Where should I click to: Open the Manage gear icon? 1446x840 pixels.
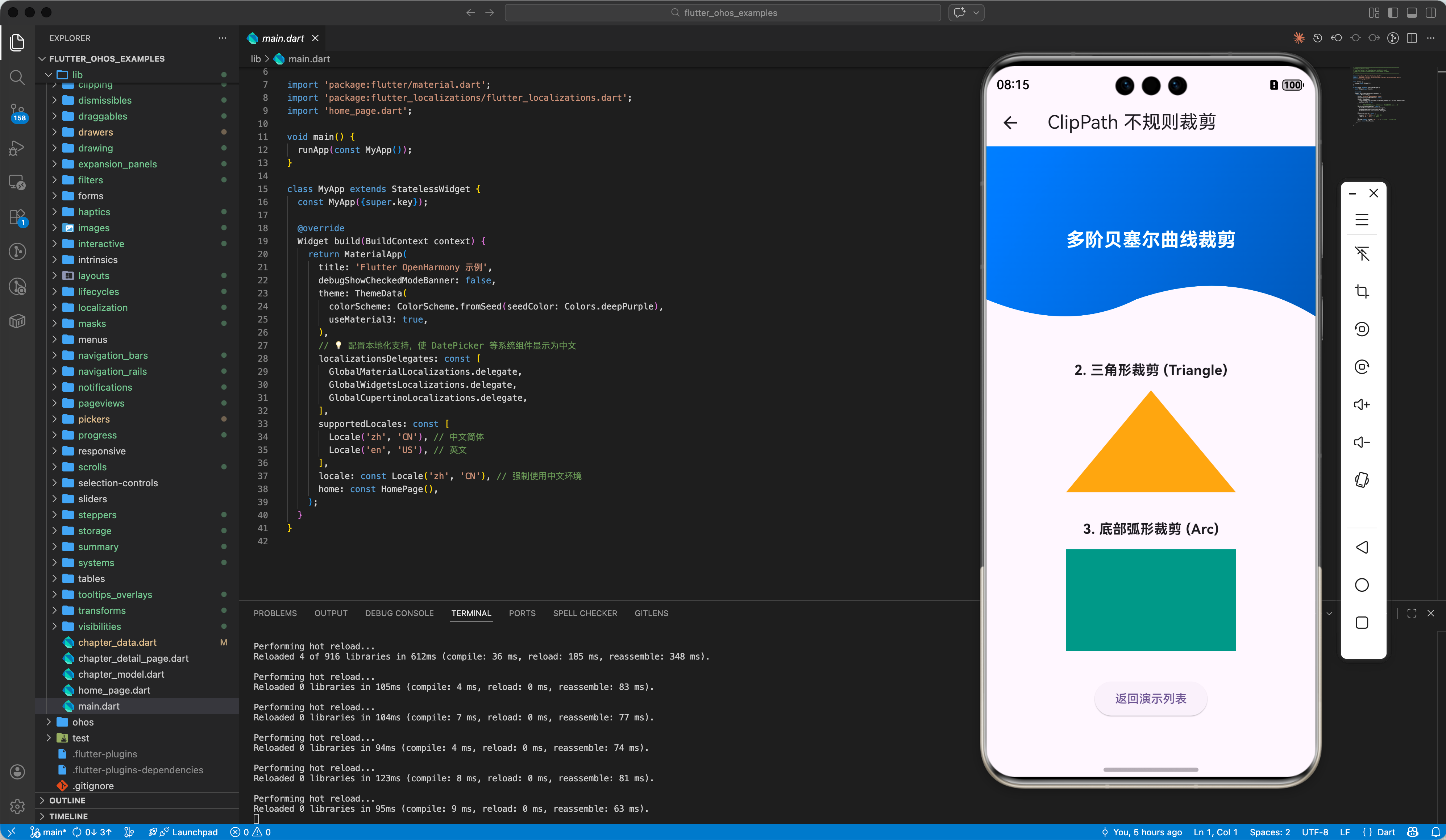tap(17, 806)
